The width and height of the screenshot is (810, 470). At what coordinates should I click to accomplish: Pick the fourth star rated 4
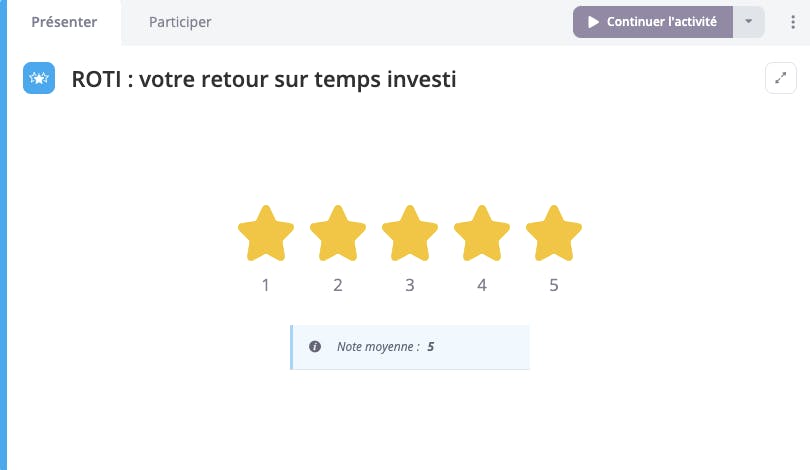click(482, 233)
